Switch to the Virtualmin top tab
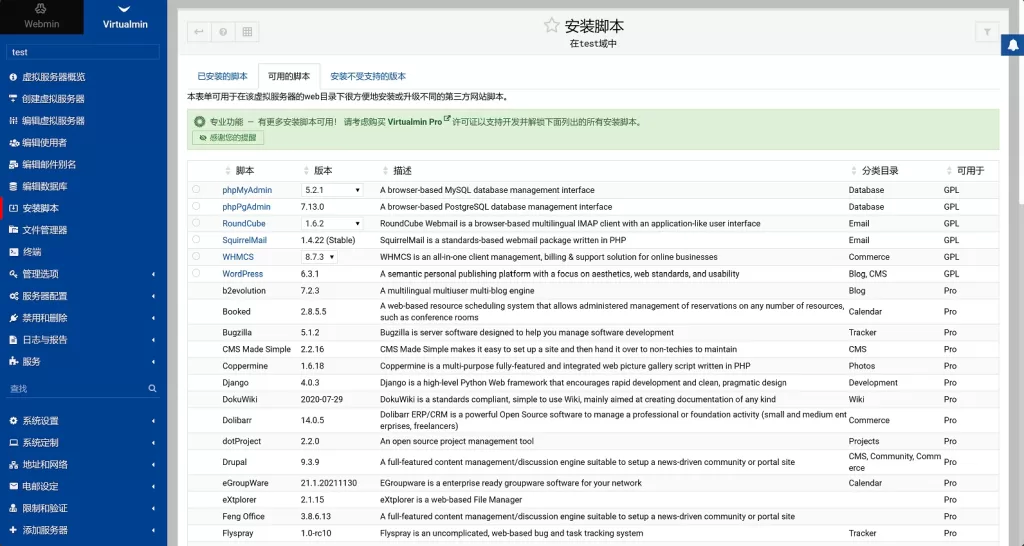The height and width of the screenshot is (546, 1024). click(x=125, y=17)
